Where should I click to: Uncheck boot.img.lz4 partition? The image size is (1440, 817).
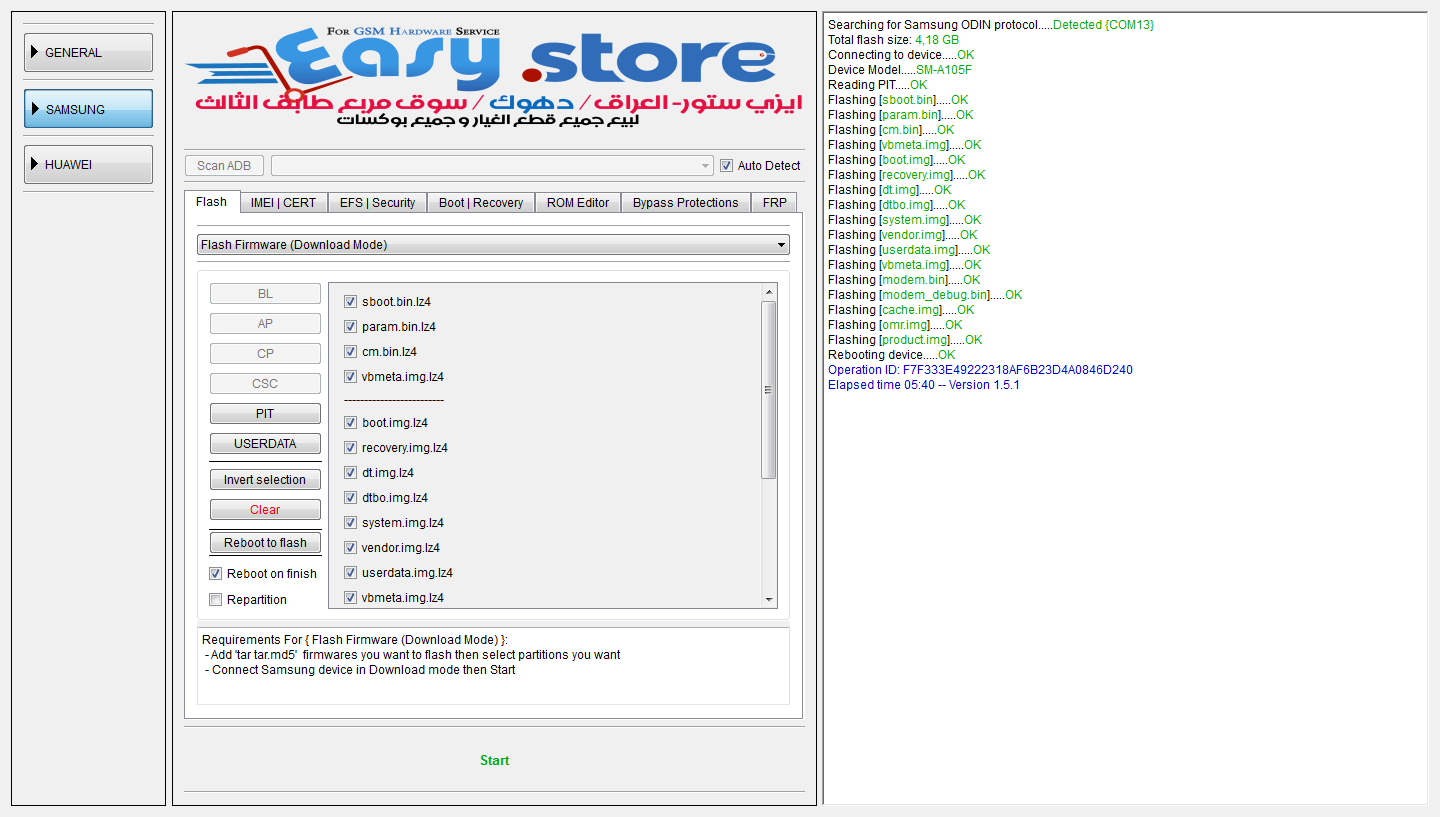(350, 423)
